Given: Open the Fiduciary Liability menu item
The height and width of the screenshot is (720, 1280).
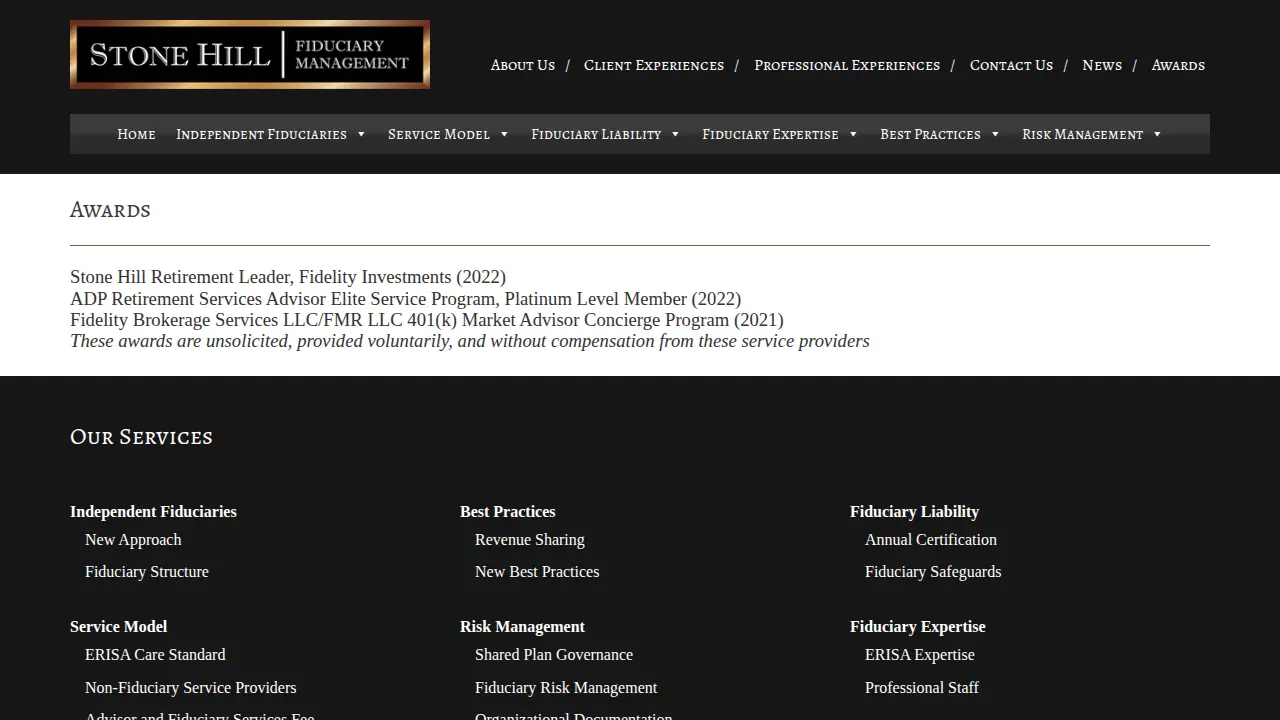Looking at the screenshot, I should click(x=596, y=134).
